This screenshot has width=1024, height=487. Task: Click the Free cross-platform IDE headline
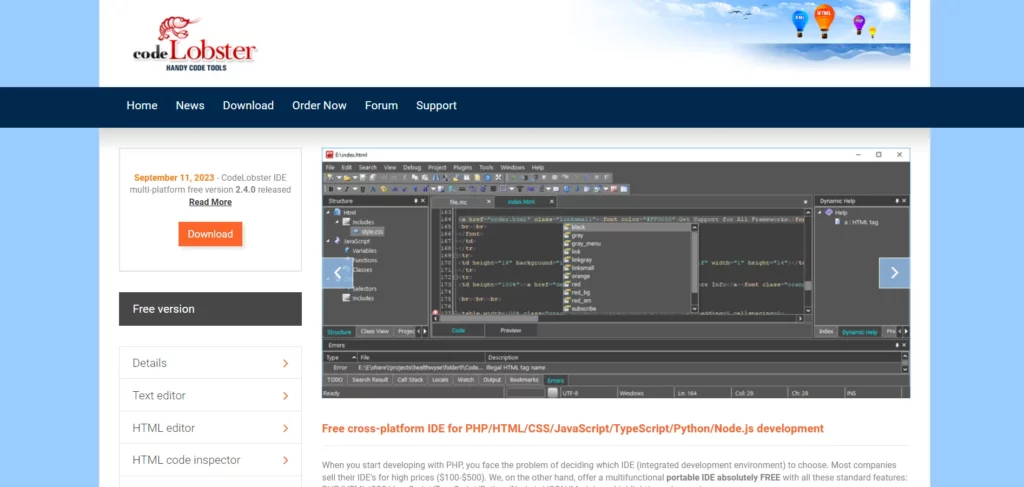[x=573, y=429]
